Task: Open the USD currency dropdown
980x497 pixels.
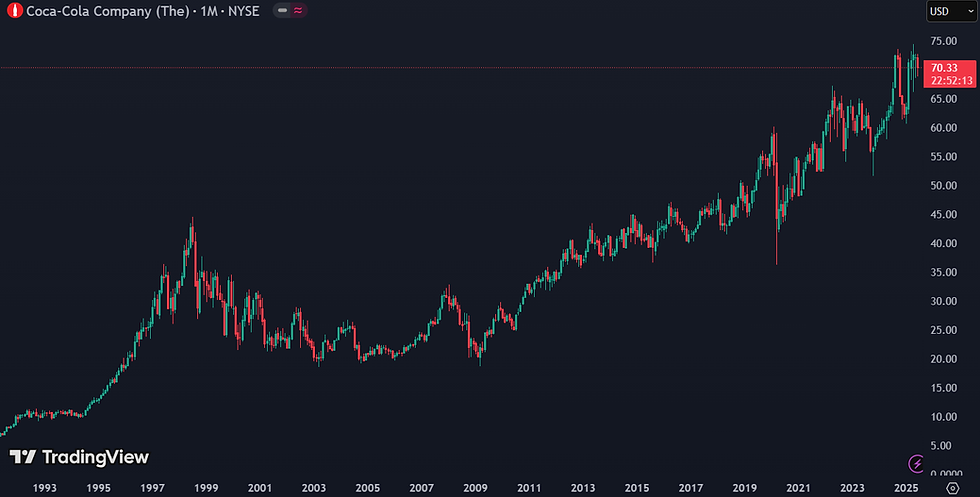Action: tap(951, 11)
